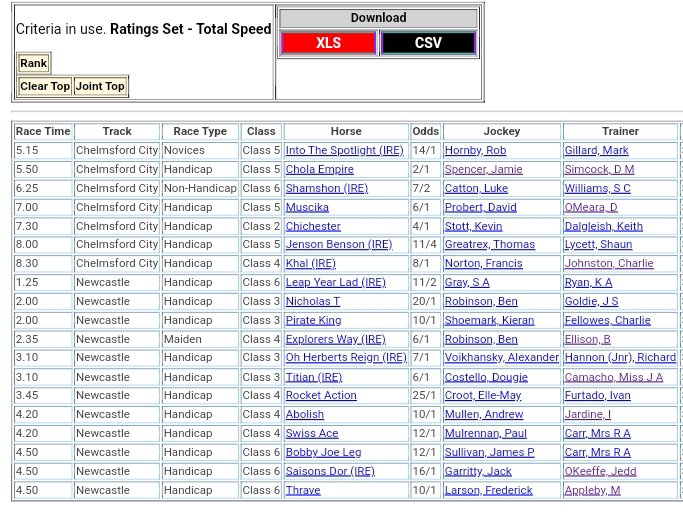
Task: Open Chola Empire horse page
Action: (x=319, y=169)
